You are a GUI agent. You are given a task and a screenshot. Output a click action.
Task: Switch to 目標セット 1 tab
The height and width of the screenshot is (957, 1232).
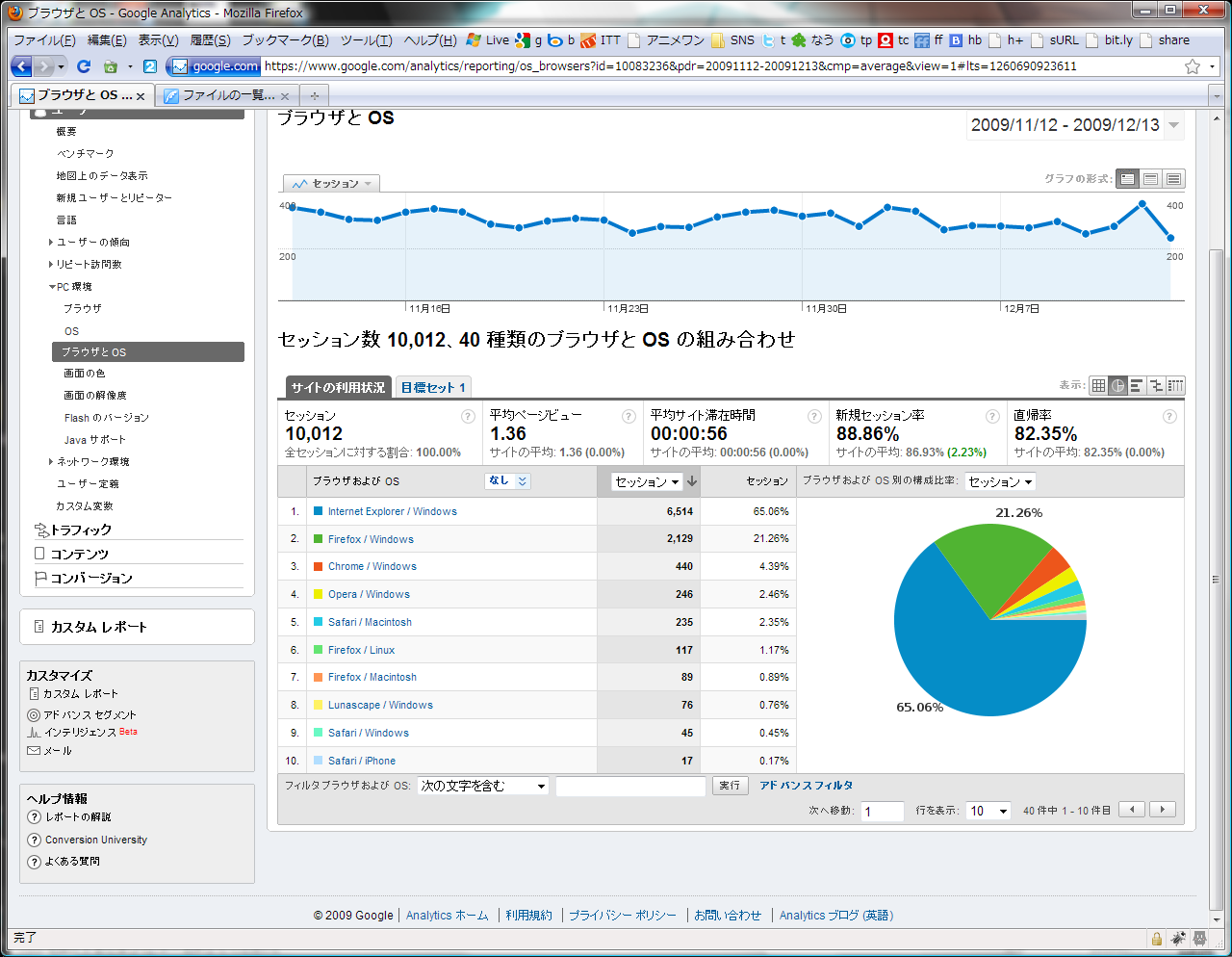433,387
